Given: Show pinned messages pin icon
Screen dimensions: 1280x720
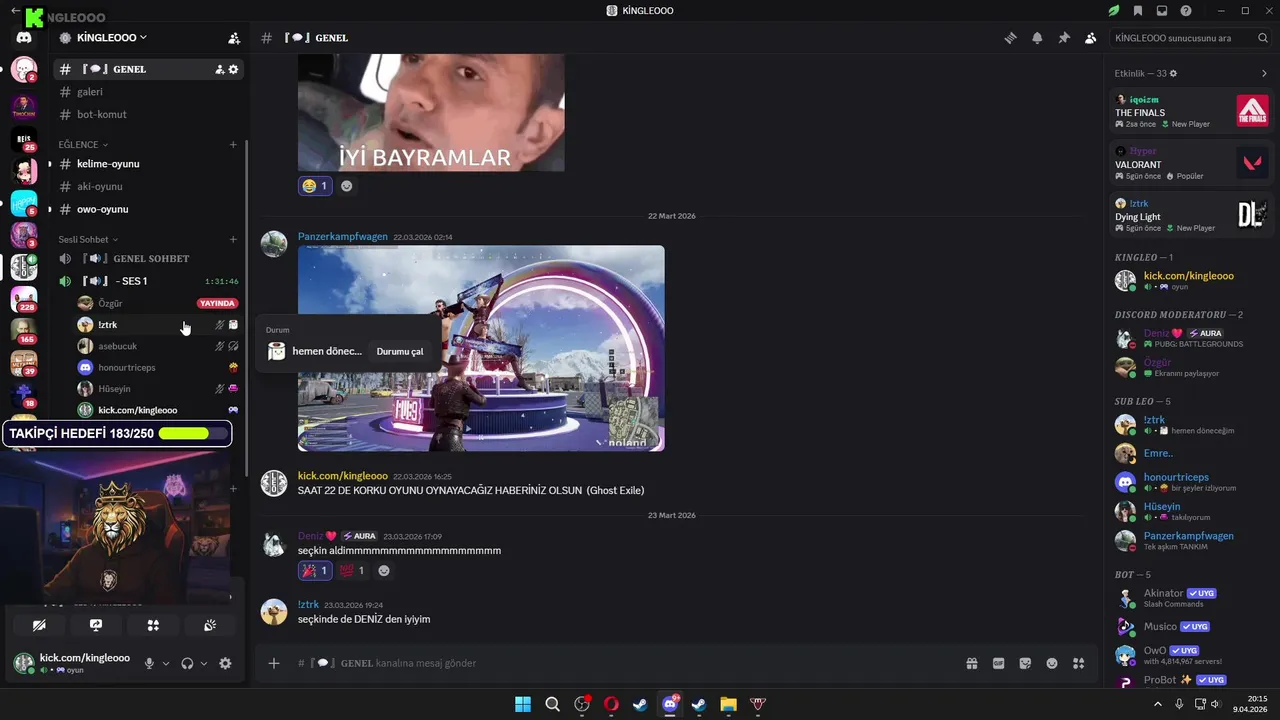Looking at the screenshot, I should (x=1064, y=38).
